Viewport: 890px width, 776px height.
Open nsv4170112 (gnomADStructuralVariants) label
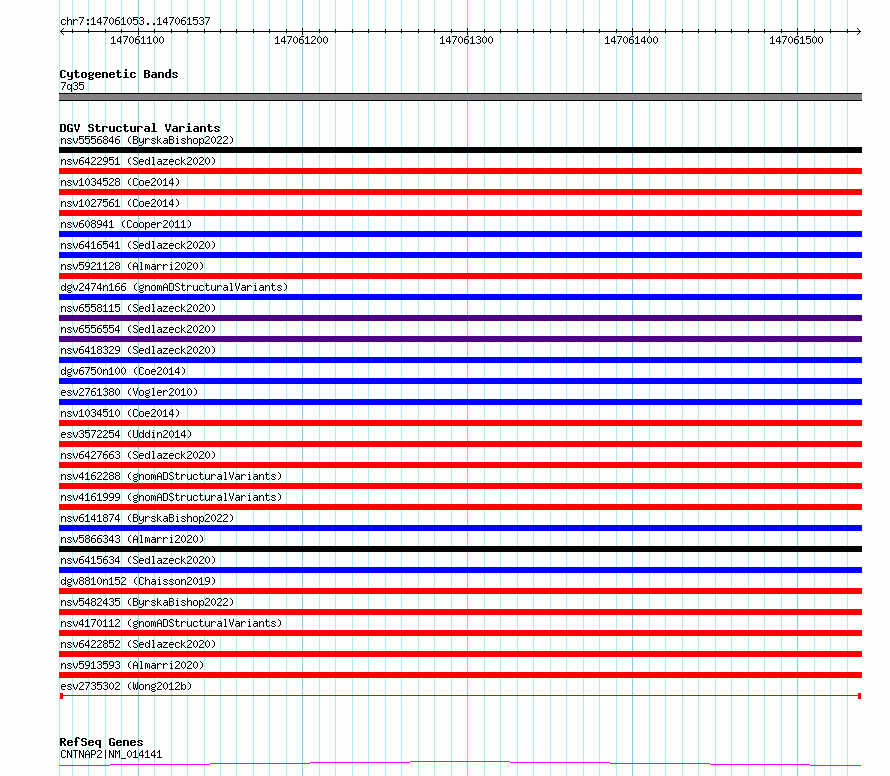point(171,623)
